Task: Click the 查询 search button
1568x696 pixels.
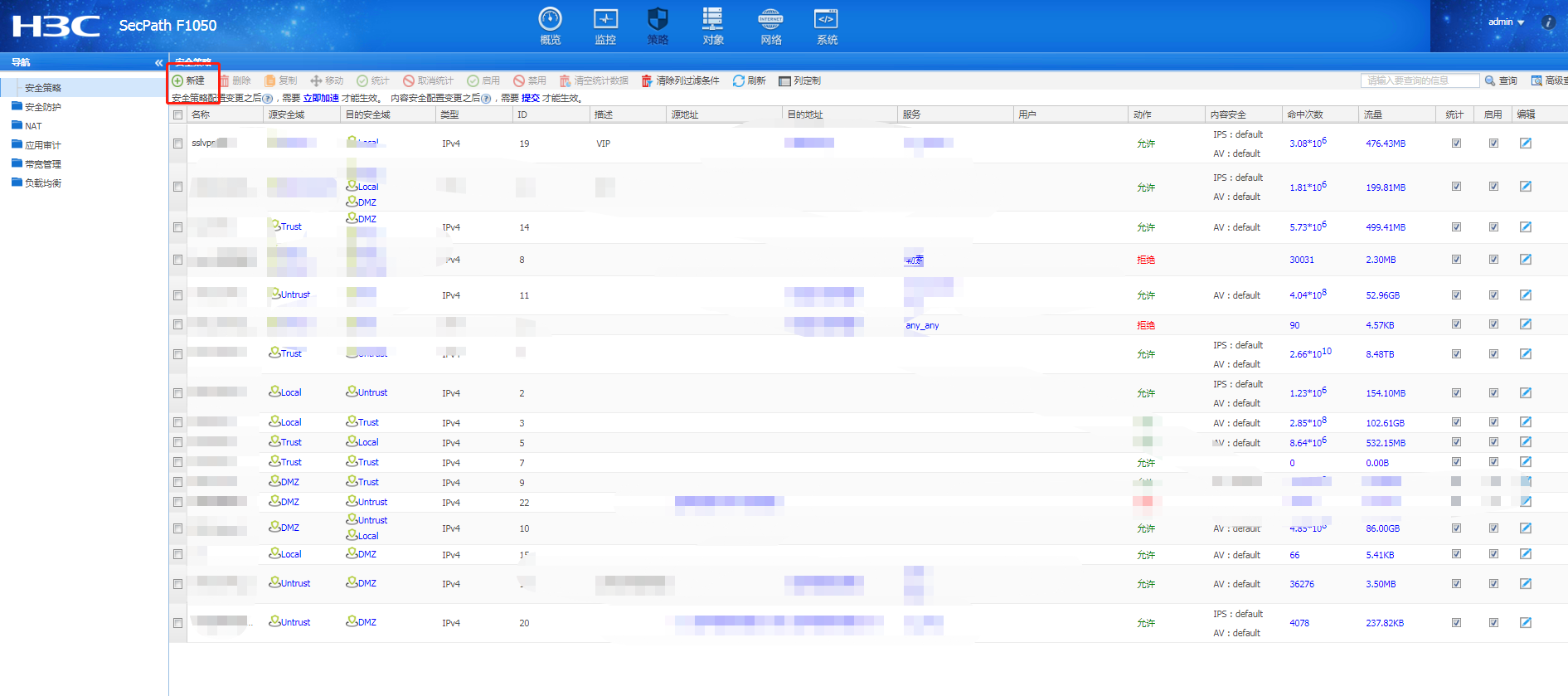Action: pyautogui.click(x=1502, y=80)
